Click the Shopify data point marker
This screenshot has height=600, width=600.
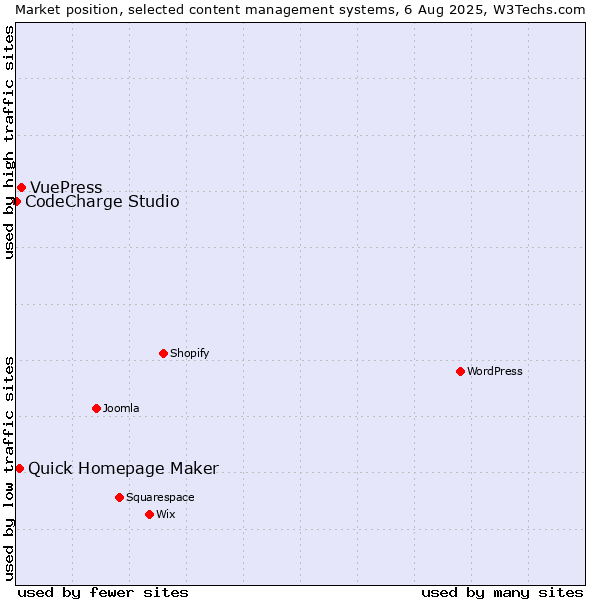pyautogui.click(x=163, y=354)
